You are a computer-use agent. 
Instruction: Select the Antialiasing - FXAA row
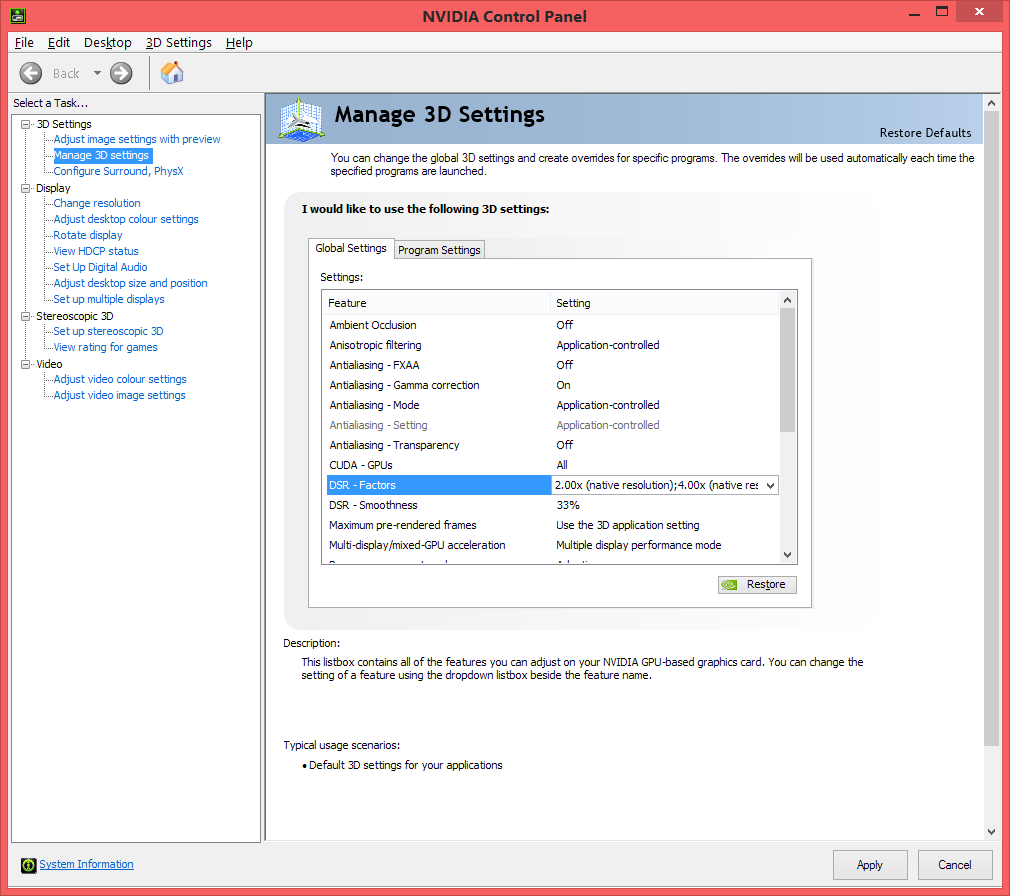[x=551, y=365]
